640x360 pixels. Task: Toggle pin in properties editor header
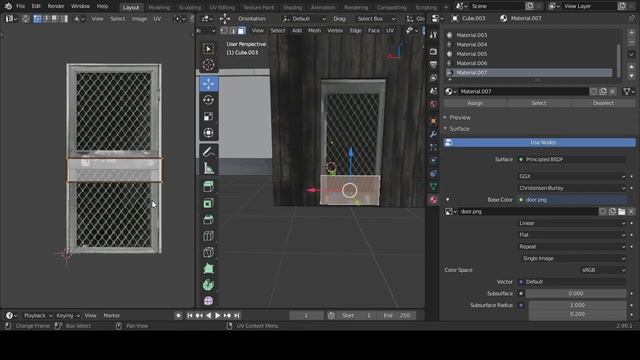coord(632,18)
